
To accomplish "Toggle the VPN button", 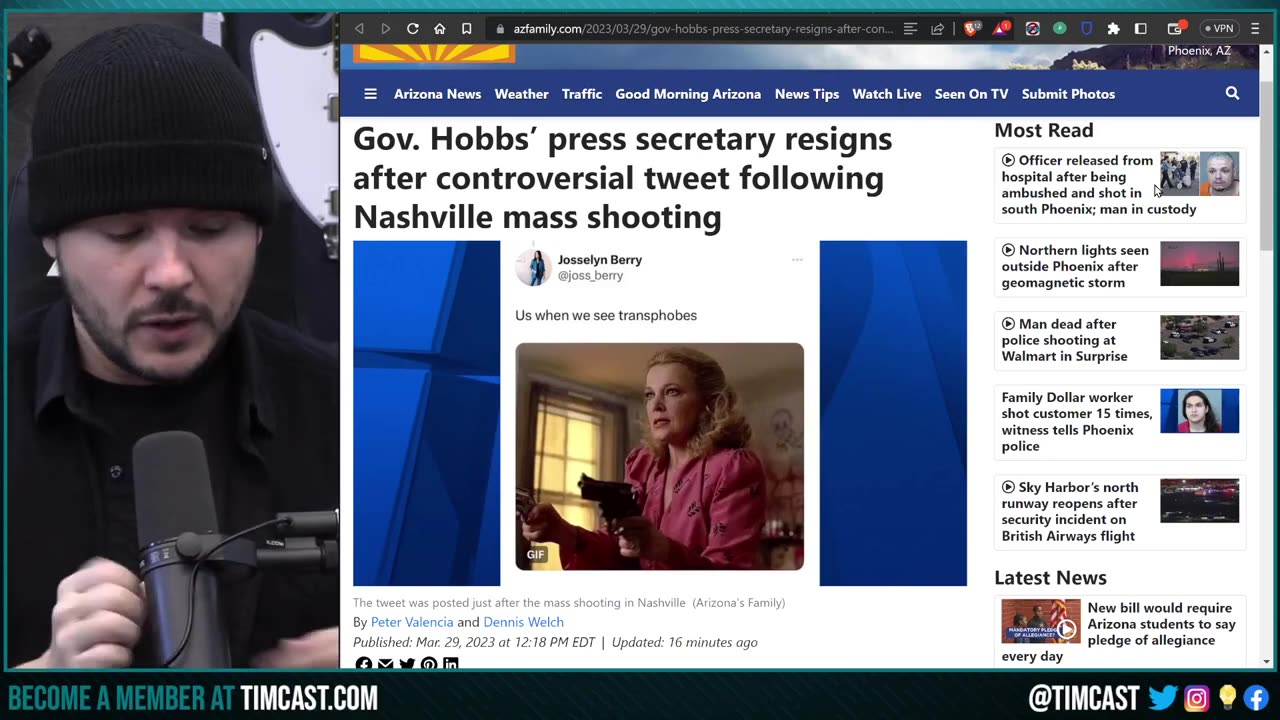I will [1218, 29].
